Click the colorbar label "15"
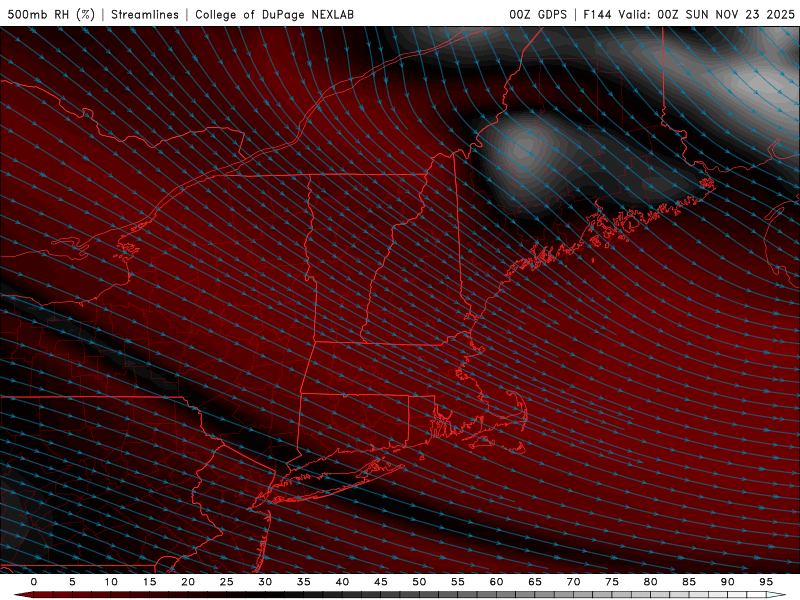 pyautogui.click(x=149, y=582)
